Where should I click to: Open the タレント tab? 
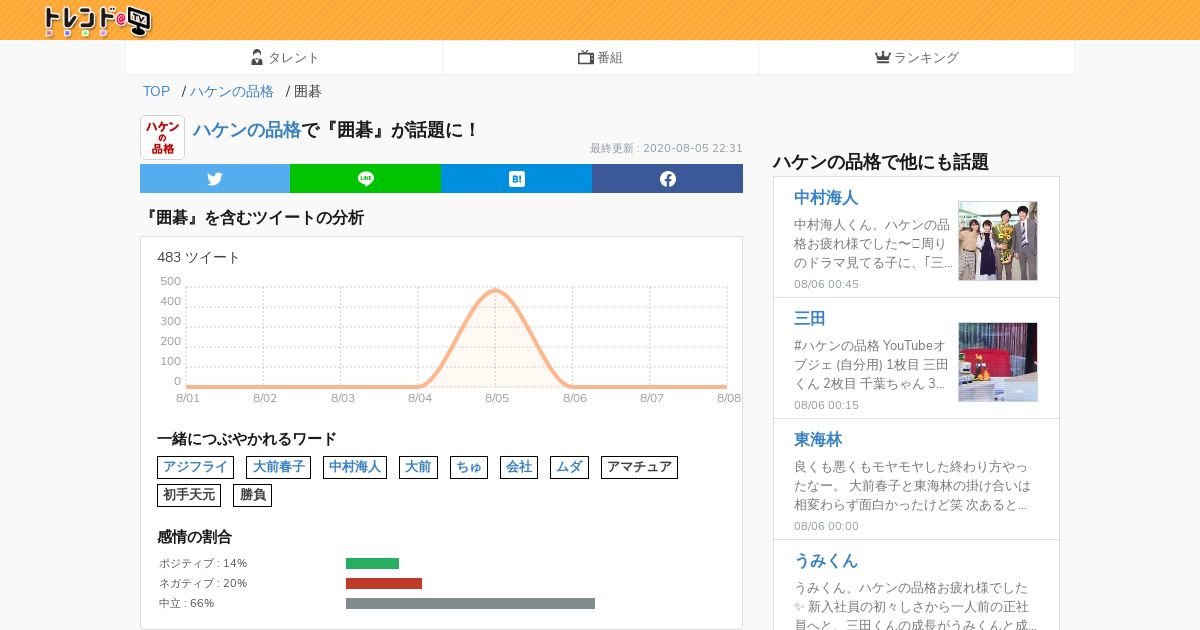(284, 57)
